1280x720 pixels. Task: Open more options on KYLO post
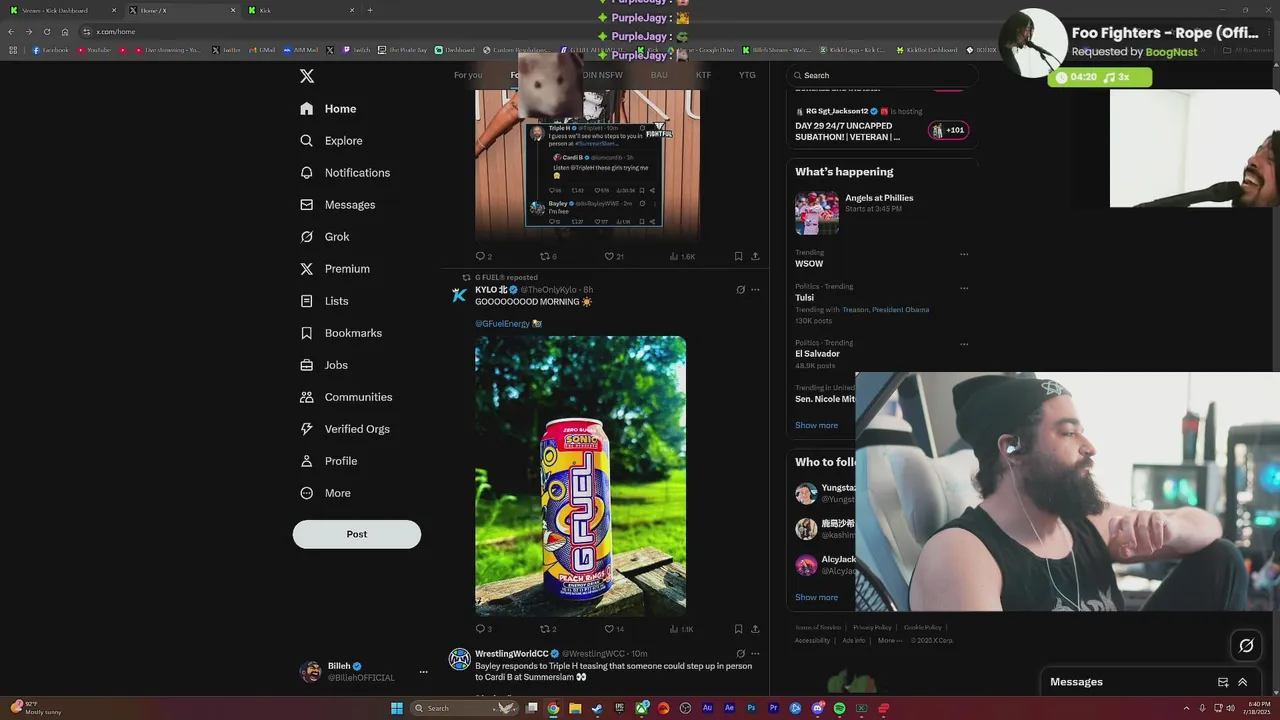[755, 290]
